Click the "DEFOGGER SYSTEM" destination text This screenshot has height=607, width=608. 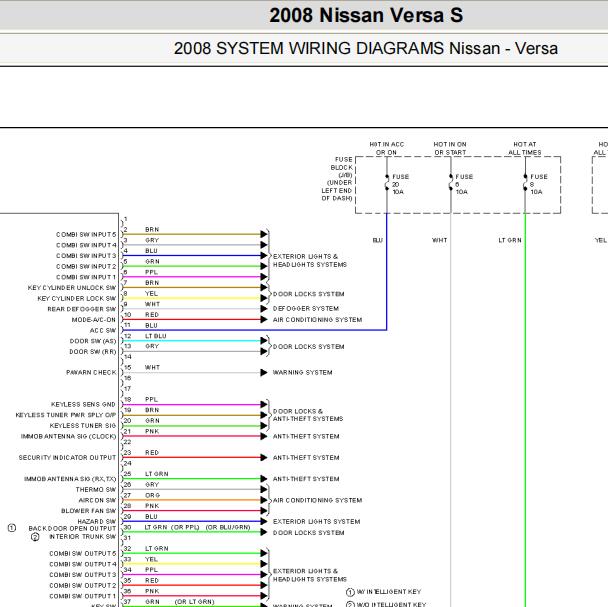click(x=306, y=309)
